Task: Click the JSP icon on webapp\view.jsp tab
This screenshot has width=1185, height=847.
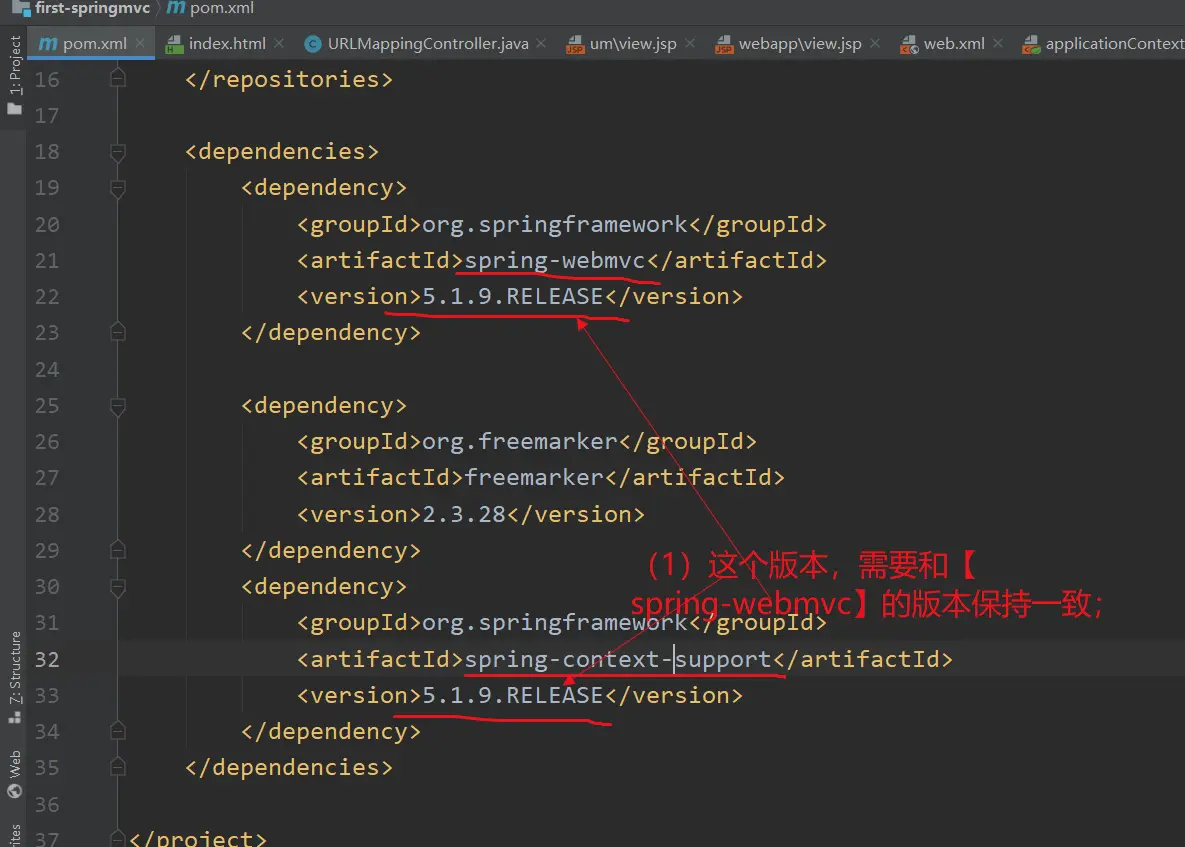Action: (724, 45)
